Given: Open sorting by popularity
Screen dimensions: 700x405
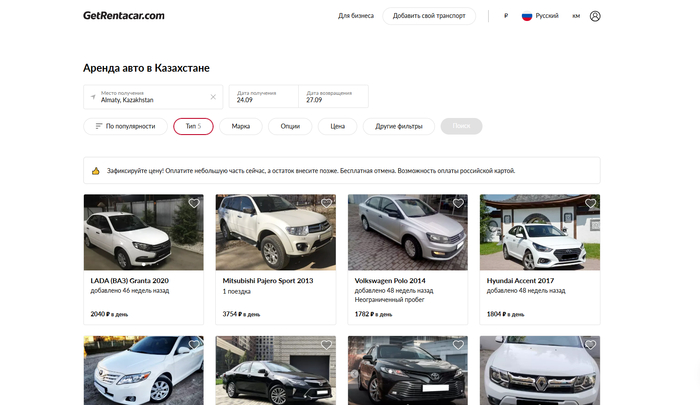Looking at the screenshot, I should tap(125, 126).
